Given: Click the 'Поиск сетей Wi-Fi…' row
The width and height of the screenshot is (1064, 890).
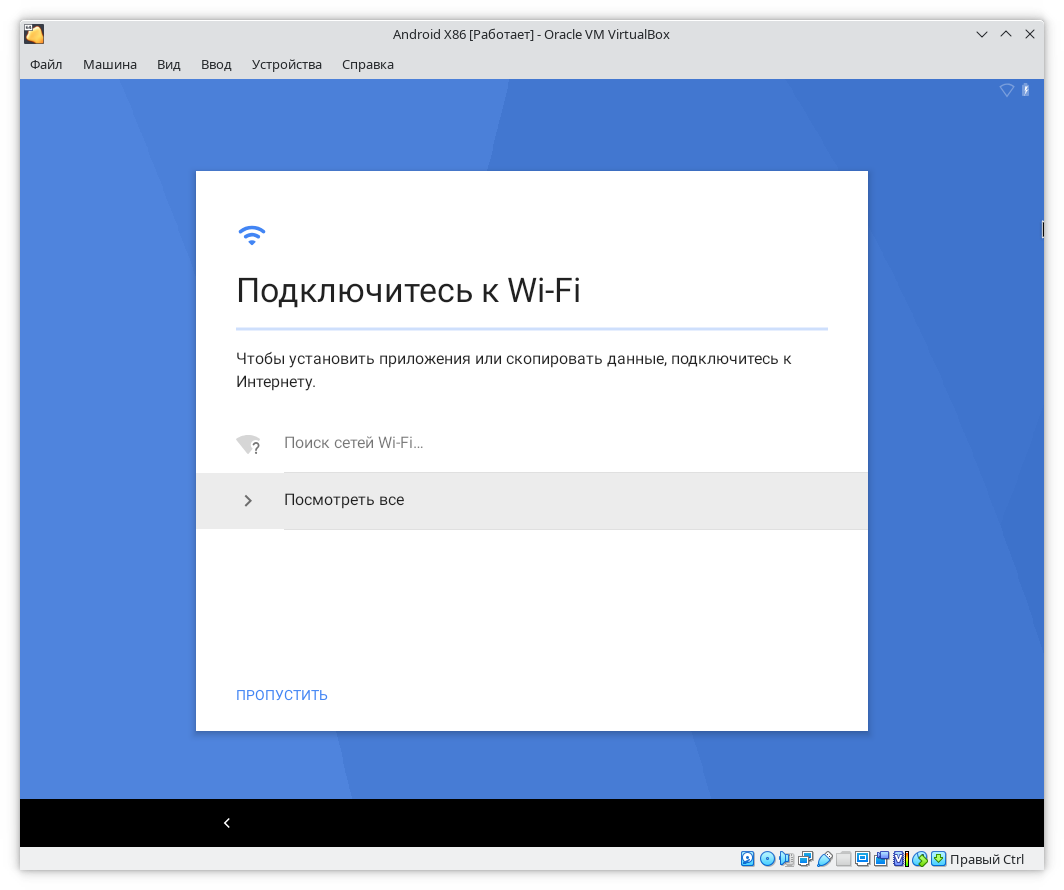Looking at the screenshot, I should click(354, 443).
